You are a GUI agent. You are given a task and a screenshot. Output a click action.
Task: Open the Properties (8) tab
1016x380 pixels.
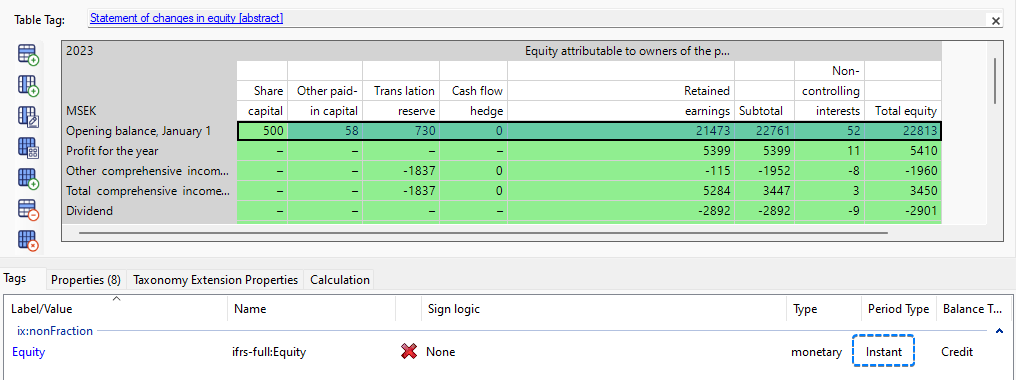pos(86,280)
